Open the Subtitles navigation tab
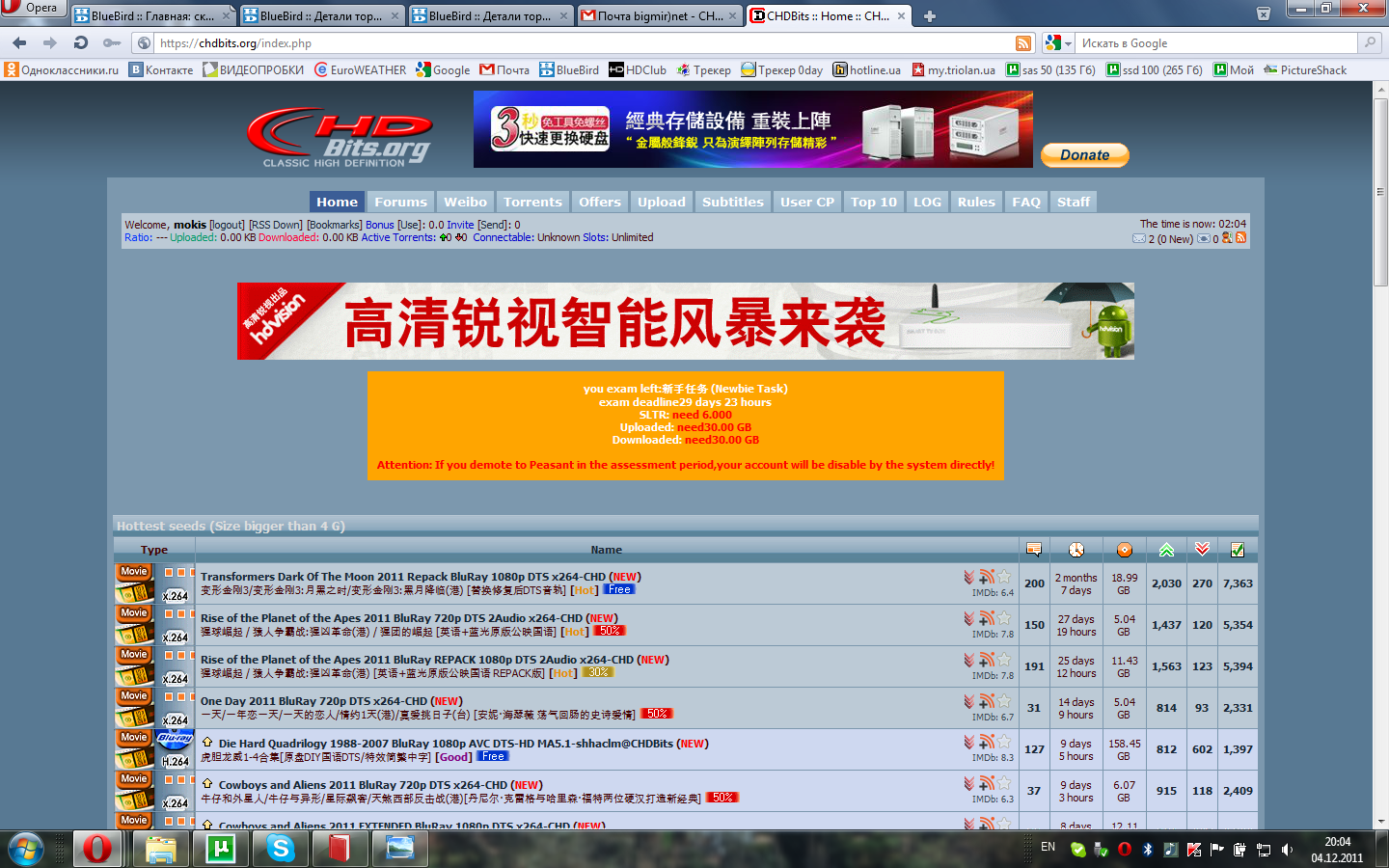 (x=733, y=202)
